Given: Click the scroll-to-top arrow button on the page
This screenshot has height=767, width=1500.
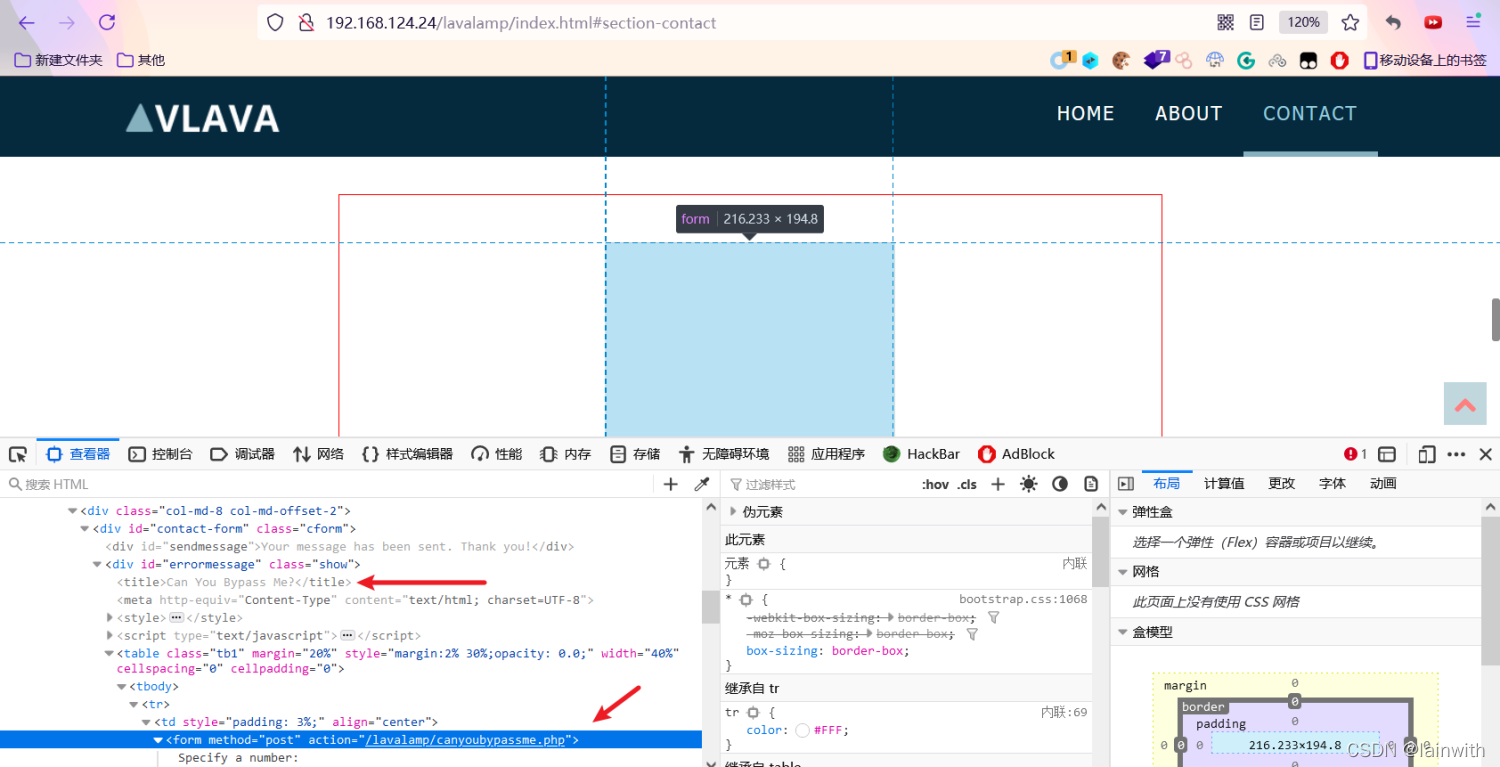Looking at the screenshot, I should click(1465, 404).
